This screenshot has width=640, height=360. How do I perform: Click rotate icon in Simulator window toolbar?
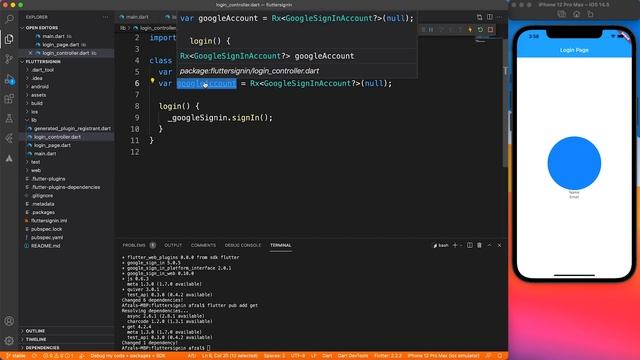(x=591, y=14)
